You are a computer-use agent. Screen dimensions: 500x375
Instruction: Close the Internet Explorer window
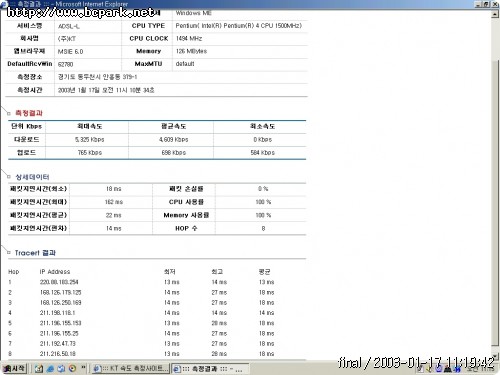(495, 4)
